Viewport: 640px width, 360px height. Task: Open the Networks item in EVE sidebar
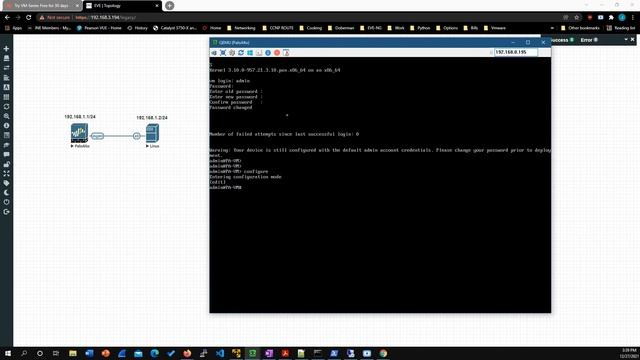pyautogui.click(x=6, y=68)
